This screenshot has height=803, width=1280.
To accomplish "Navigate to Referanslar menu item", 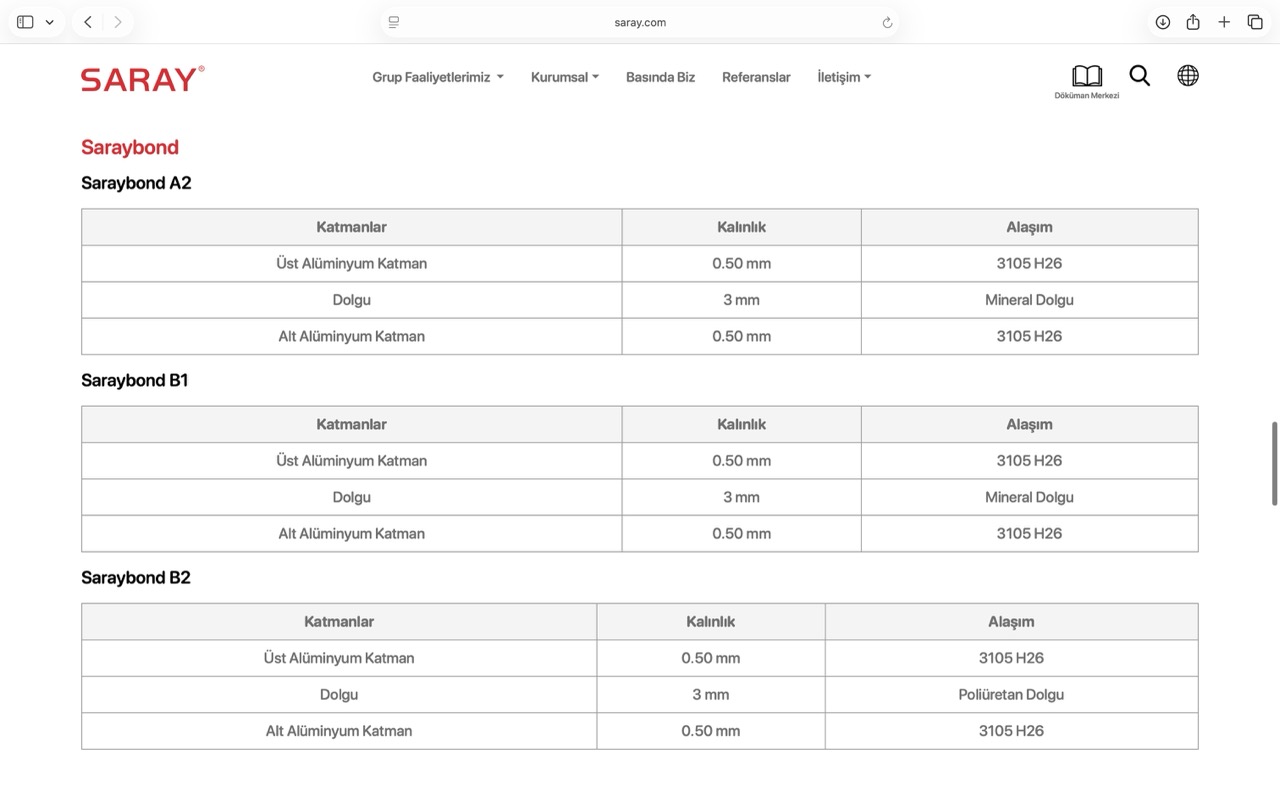I will (756, 77).
